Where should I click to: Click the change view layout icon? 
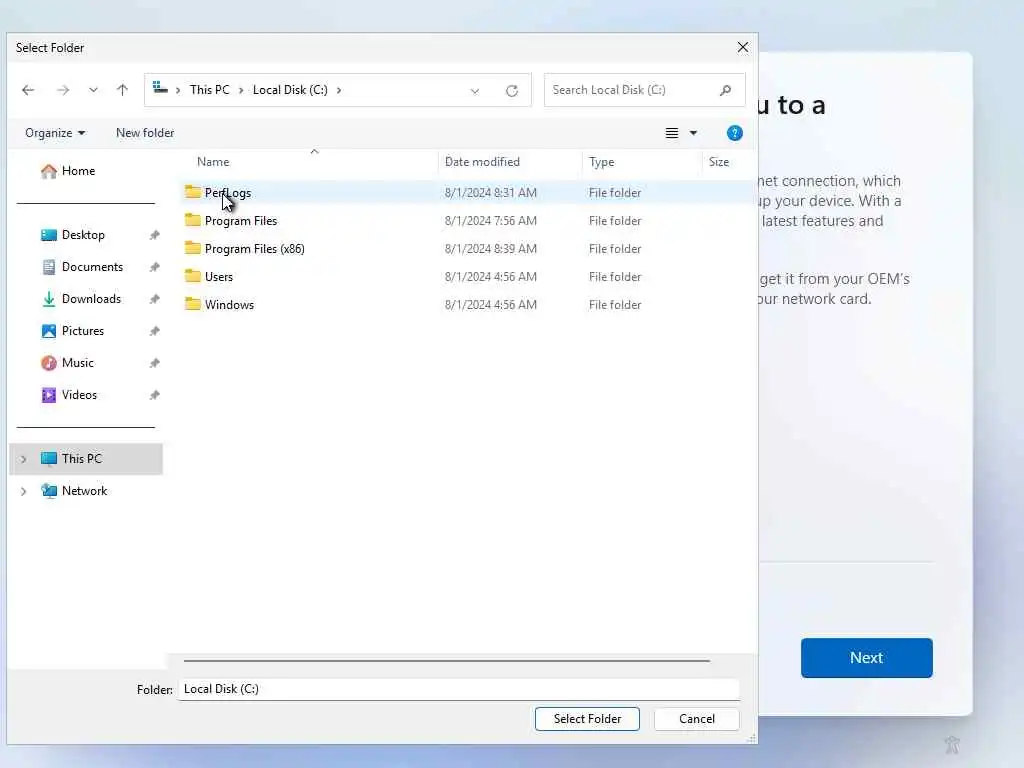click(671, 133)
